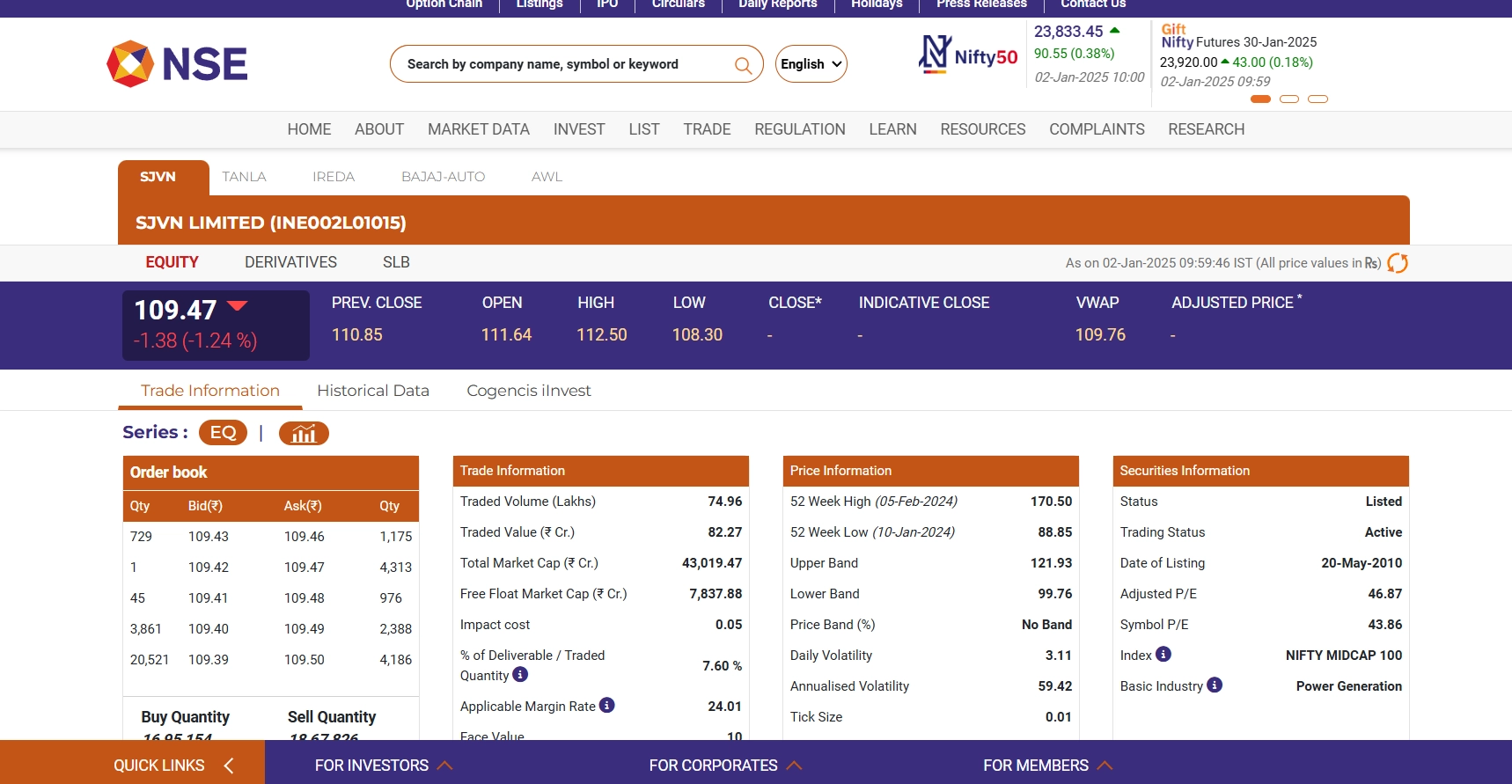Viewport: 1512px width, 784px height.
Task: Switch to the Historical Data tab
Action: click(373, 391)
